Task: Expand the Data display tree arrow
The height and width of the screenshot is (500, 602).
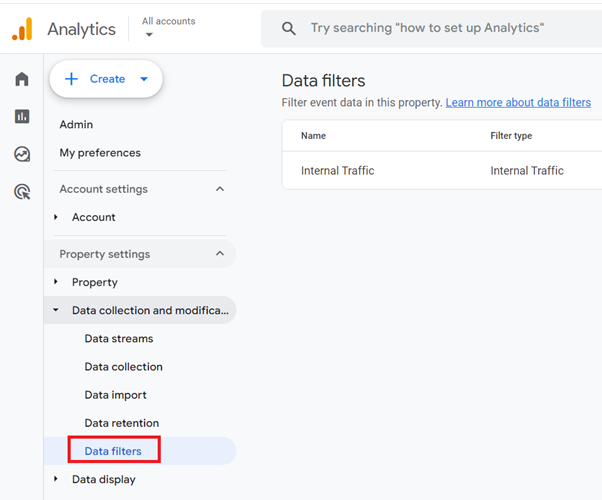Action: tap(56, 479)
